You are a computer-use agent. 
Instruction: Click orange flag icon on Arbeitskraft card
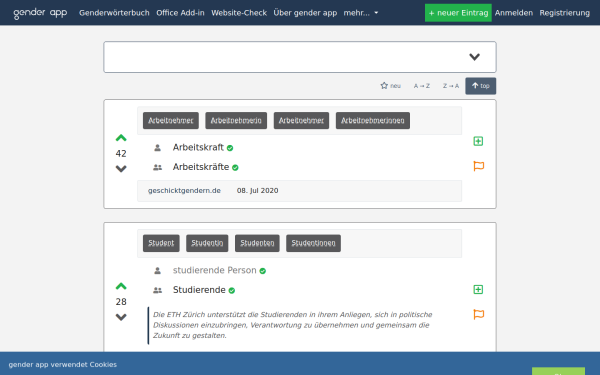pos(478,166)
